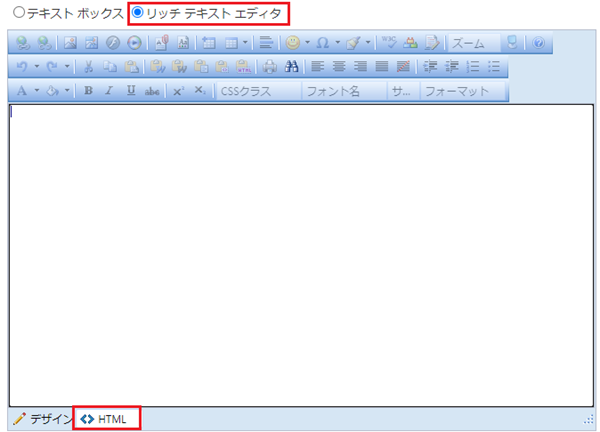
Task: Open the template manager icon
Action: (183, 43)
